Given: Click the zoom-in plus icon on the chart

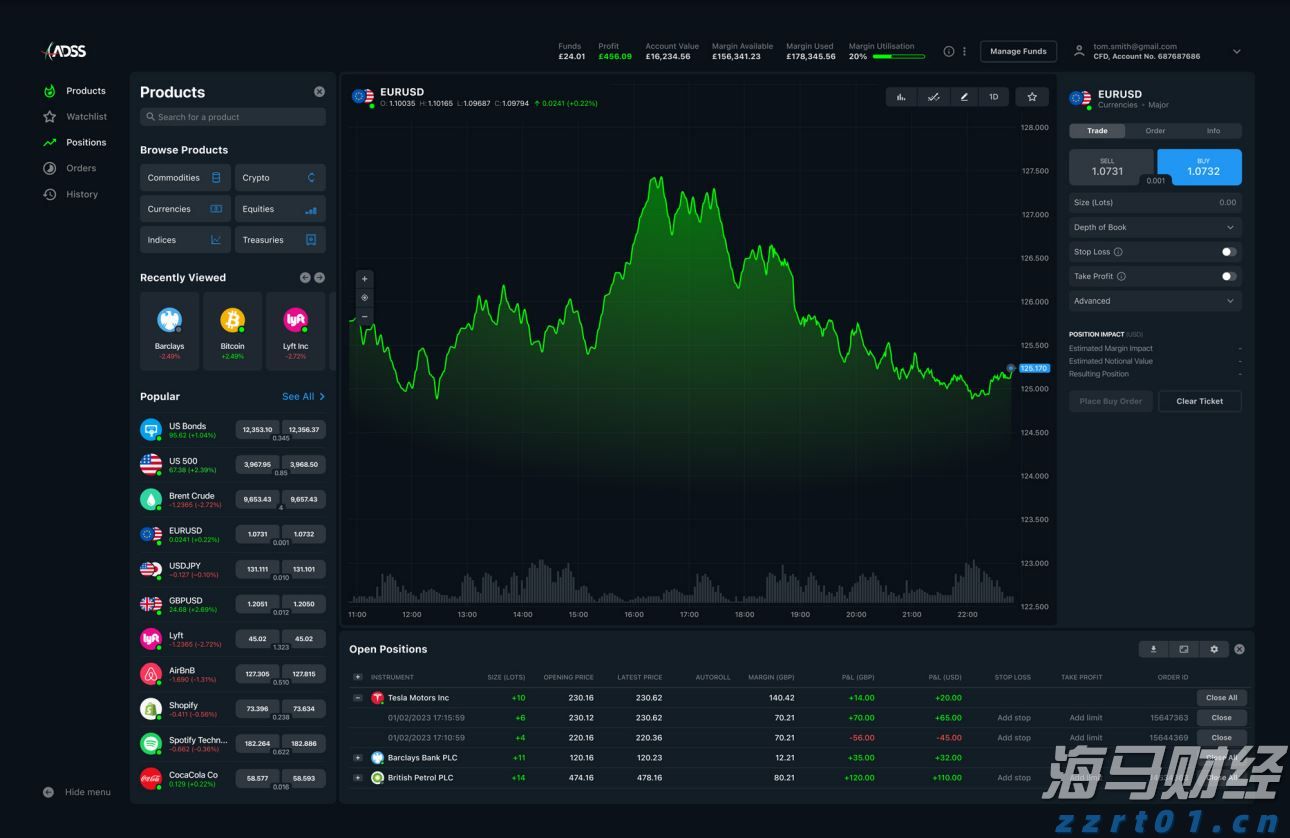Looking at the screenshot, I should point(364,278).
